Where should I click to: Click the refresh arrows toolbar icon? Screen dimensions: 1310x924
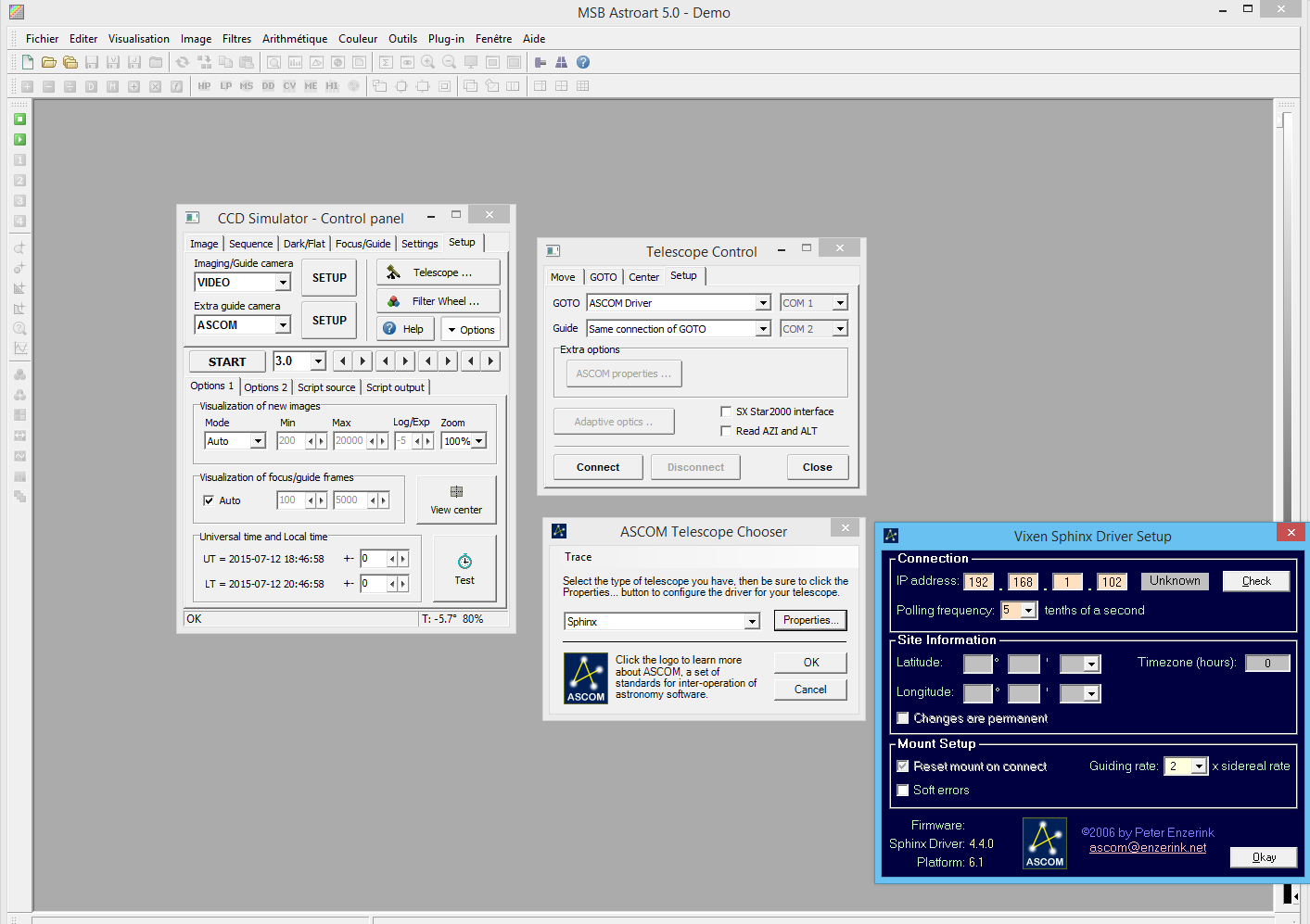pyautogui.click(x=183, y=62)
